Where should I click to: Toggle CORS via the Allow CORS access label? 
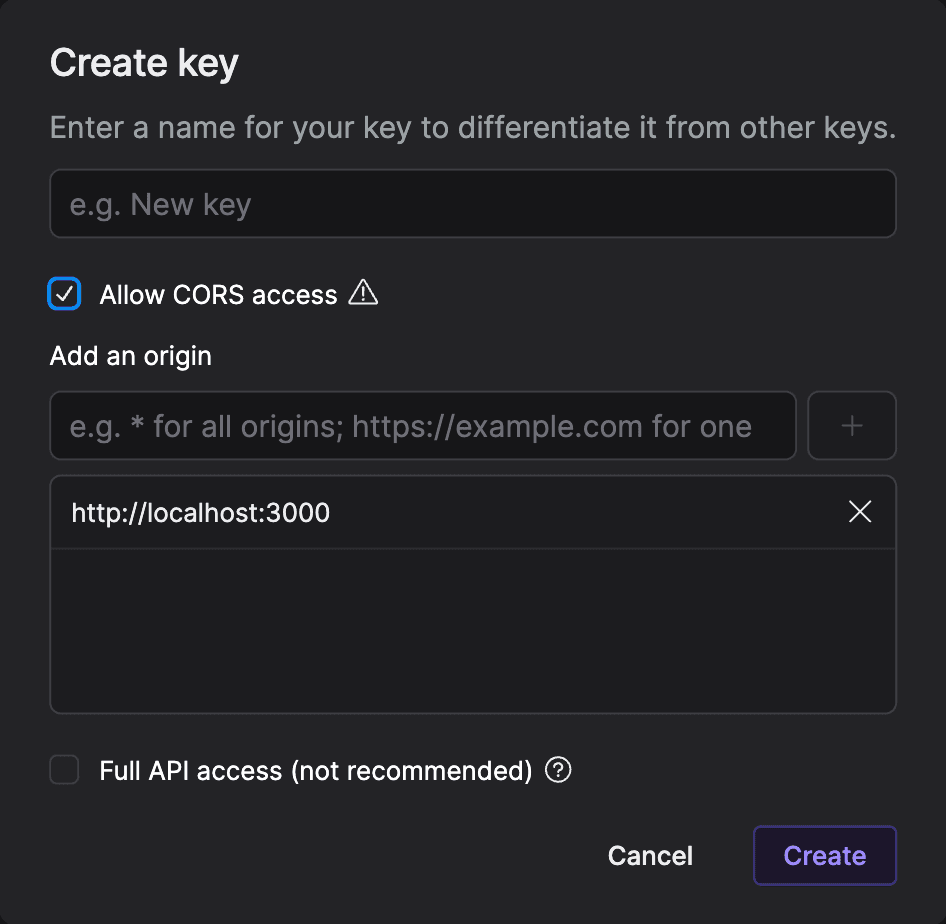click(218, 295)
